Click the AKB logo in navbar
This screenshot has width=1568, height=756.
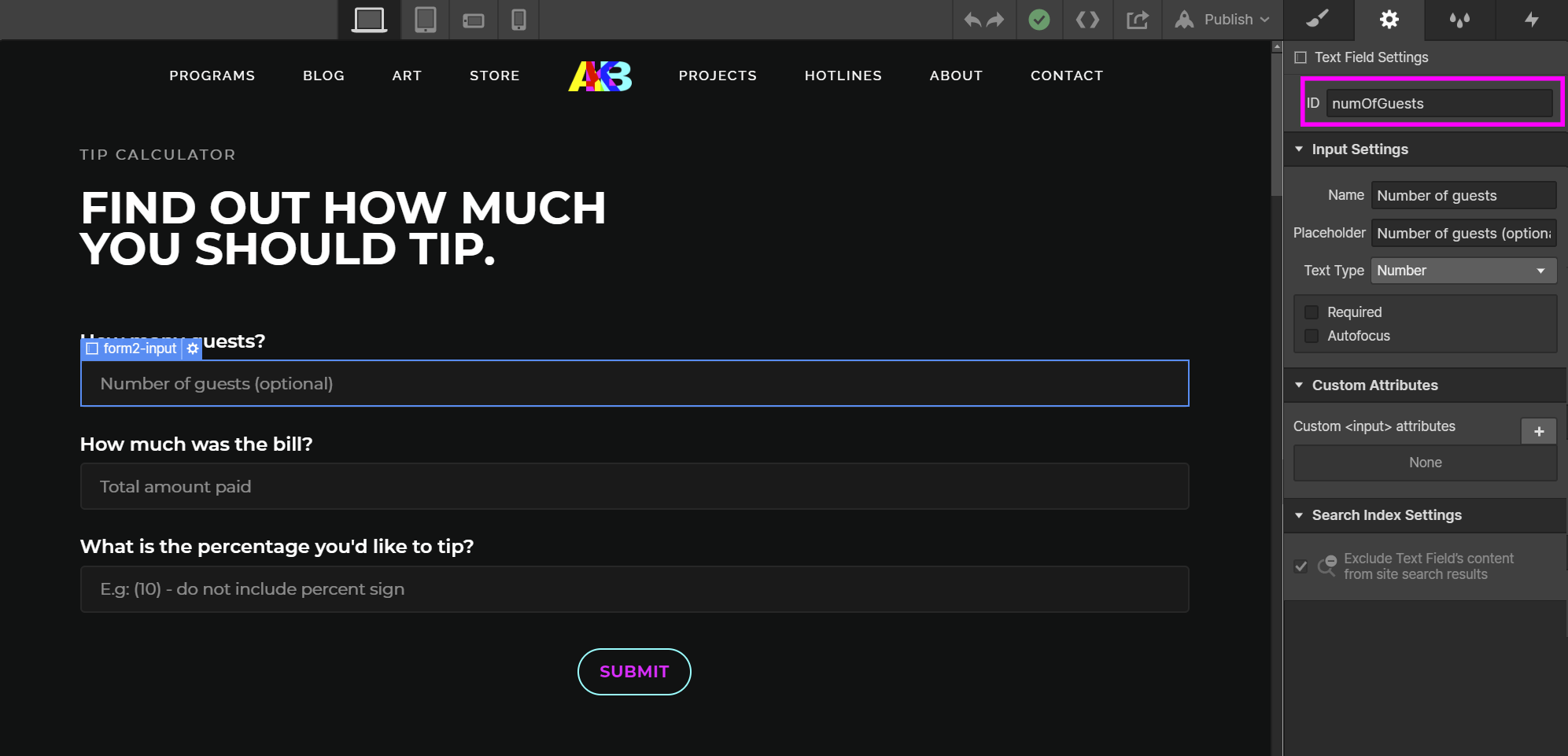pos(600,76)
